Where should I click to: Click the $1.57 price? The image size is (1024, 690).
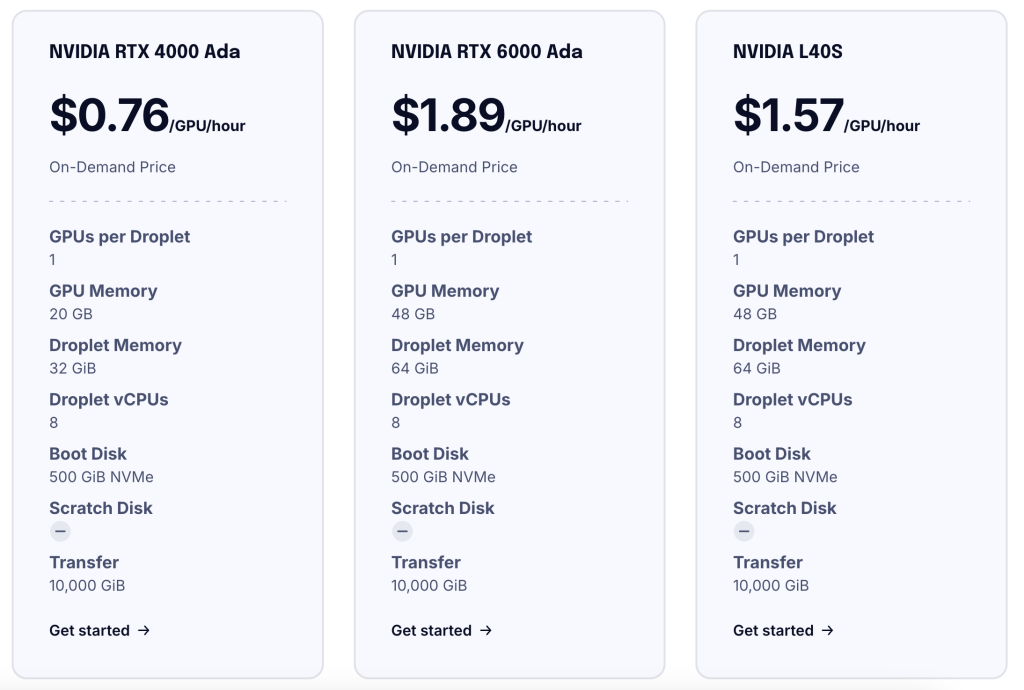(x=789, y=115)
